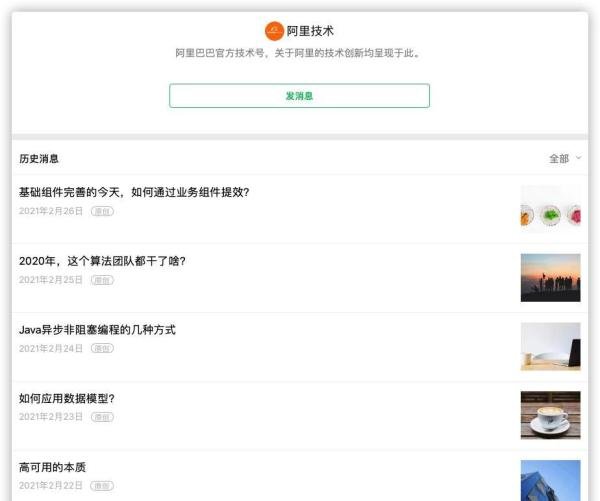Open article 如何应用数据模型?

[x=67, y=398]
